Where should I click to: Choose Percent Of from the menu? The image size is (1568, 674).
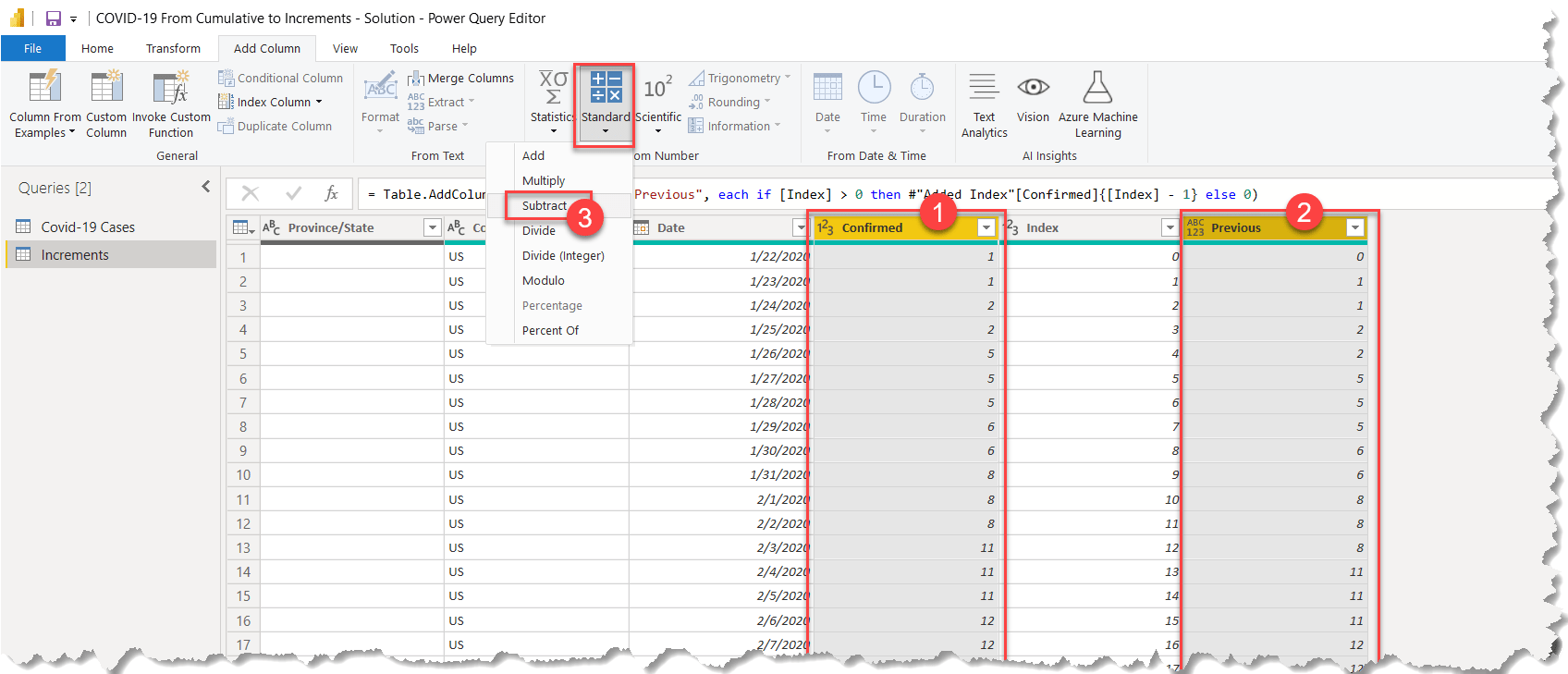pyautogui.click(x=559, y=331)
